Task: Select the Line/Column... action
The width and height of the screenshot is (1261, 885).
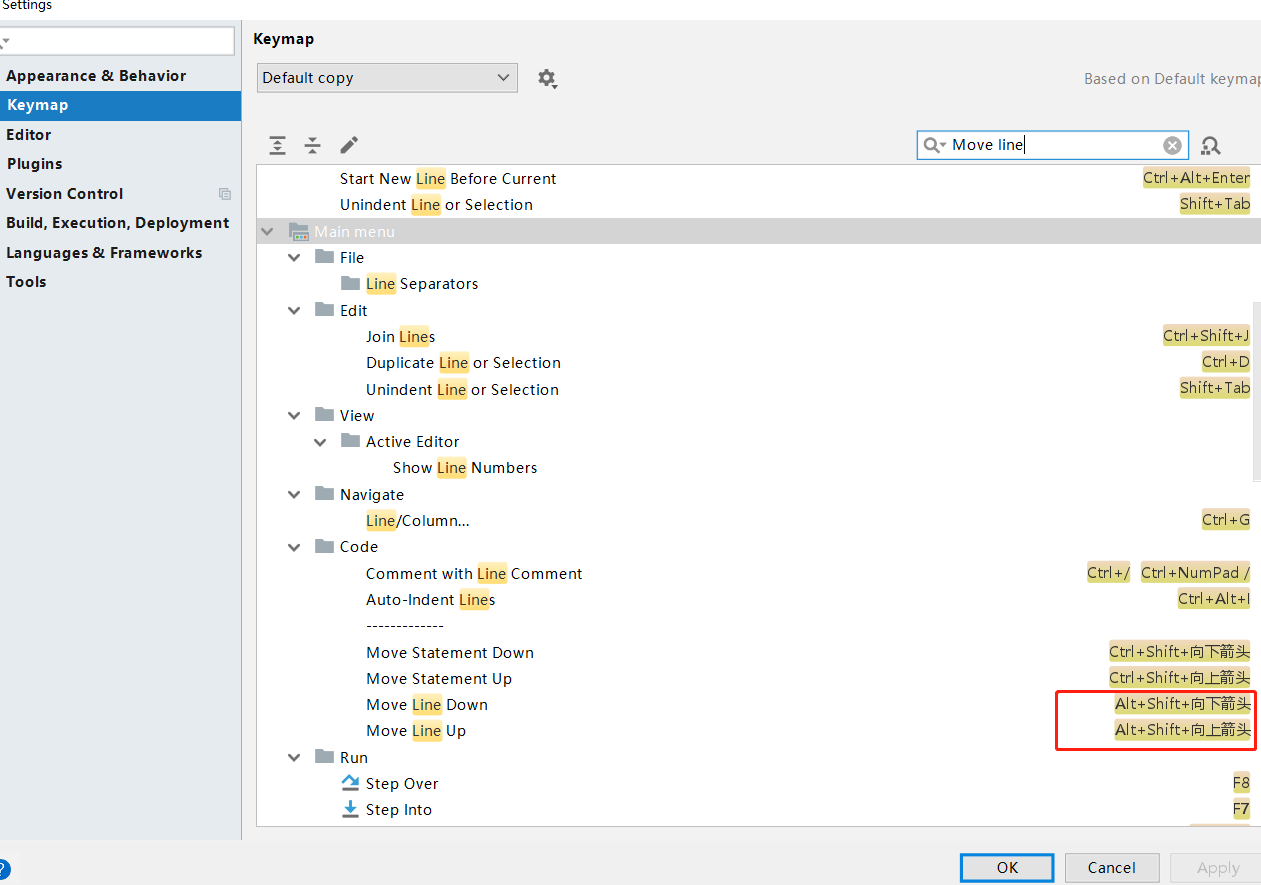Action: tap(417, 521)
